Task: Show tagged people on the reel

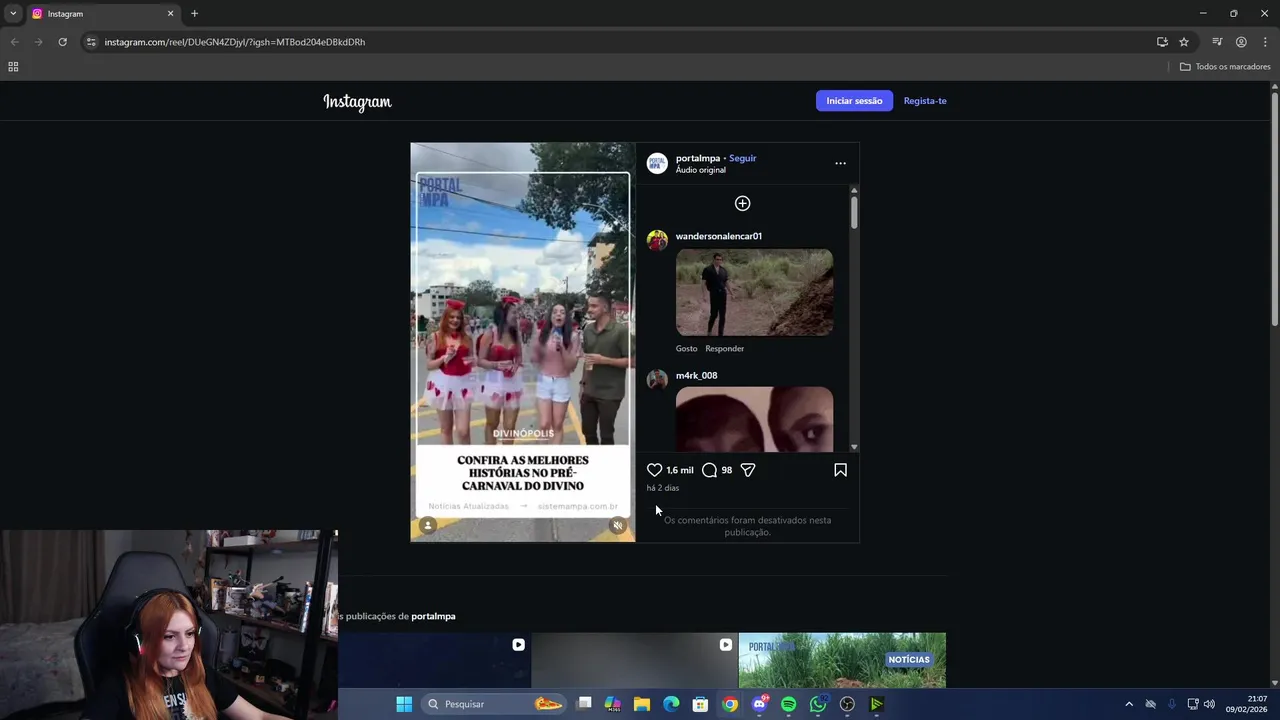Action: pos(428,526)
